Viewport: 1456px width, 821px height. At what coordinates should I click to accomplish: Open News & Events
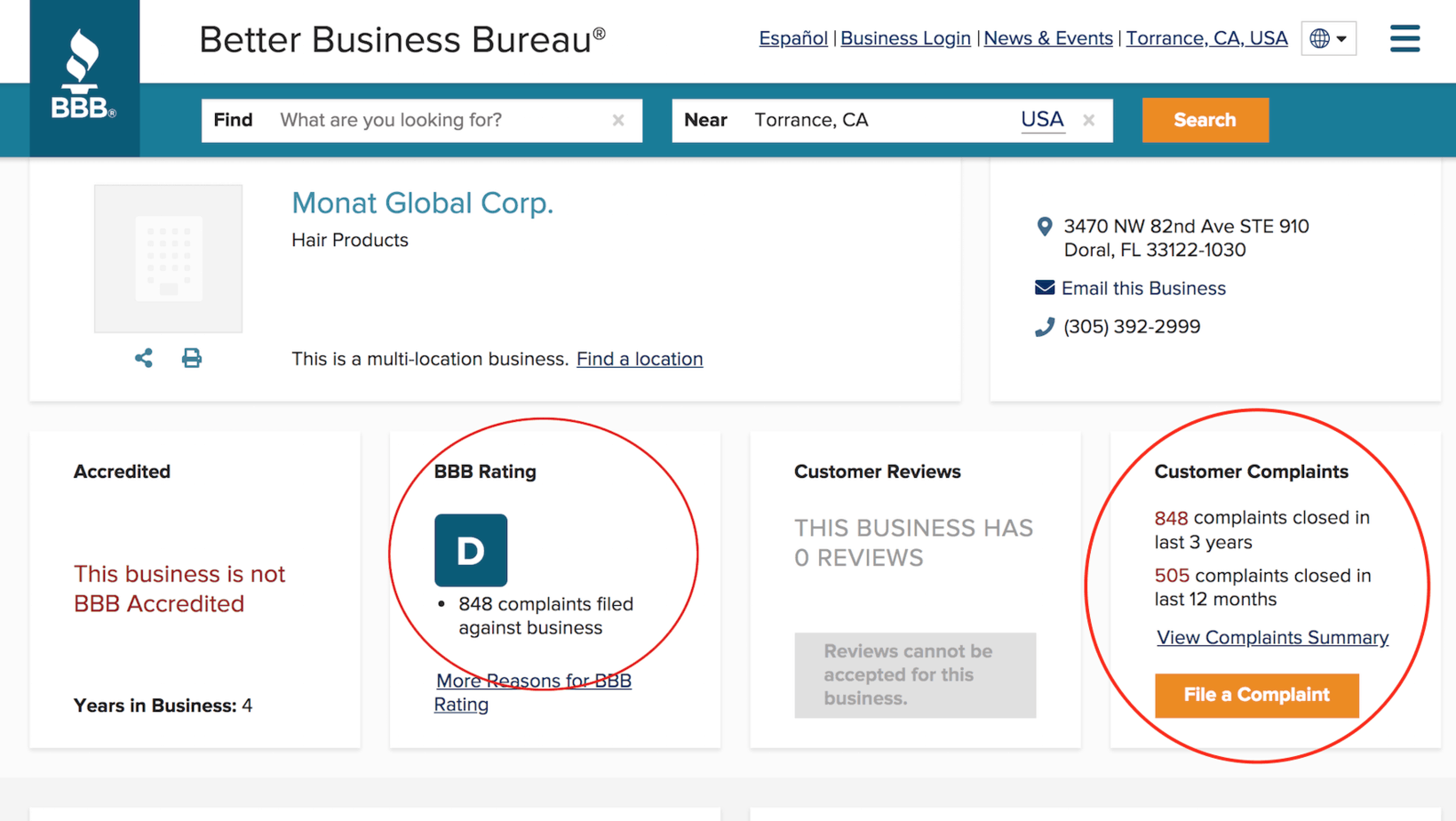(x=1047, y=38)
